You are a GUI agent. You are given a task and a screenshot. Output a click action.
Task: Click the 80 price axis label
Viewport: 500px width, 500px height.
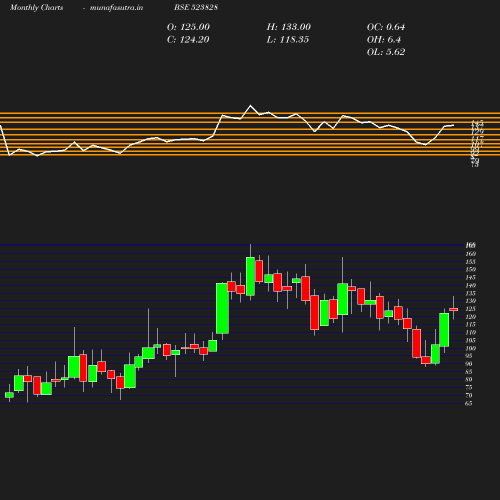click(469, 379)
